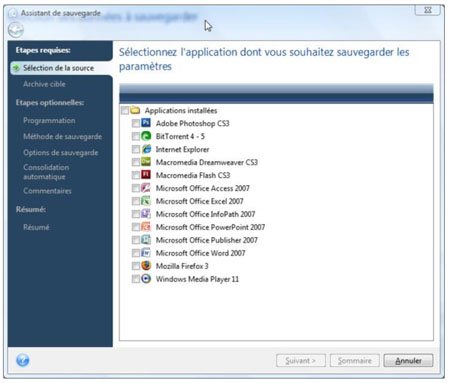450x383 pixels.
Task: Open help with the blue question mark icon
Action: click(23, 360)
